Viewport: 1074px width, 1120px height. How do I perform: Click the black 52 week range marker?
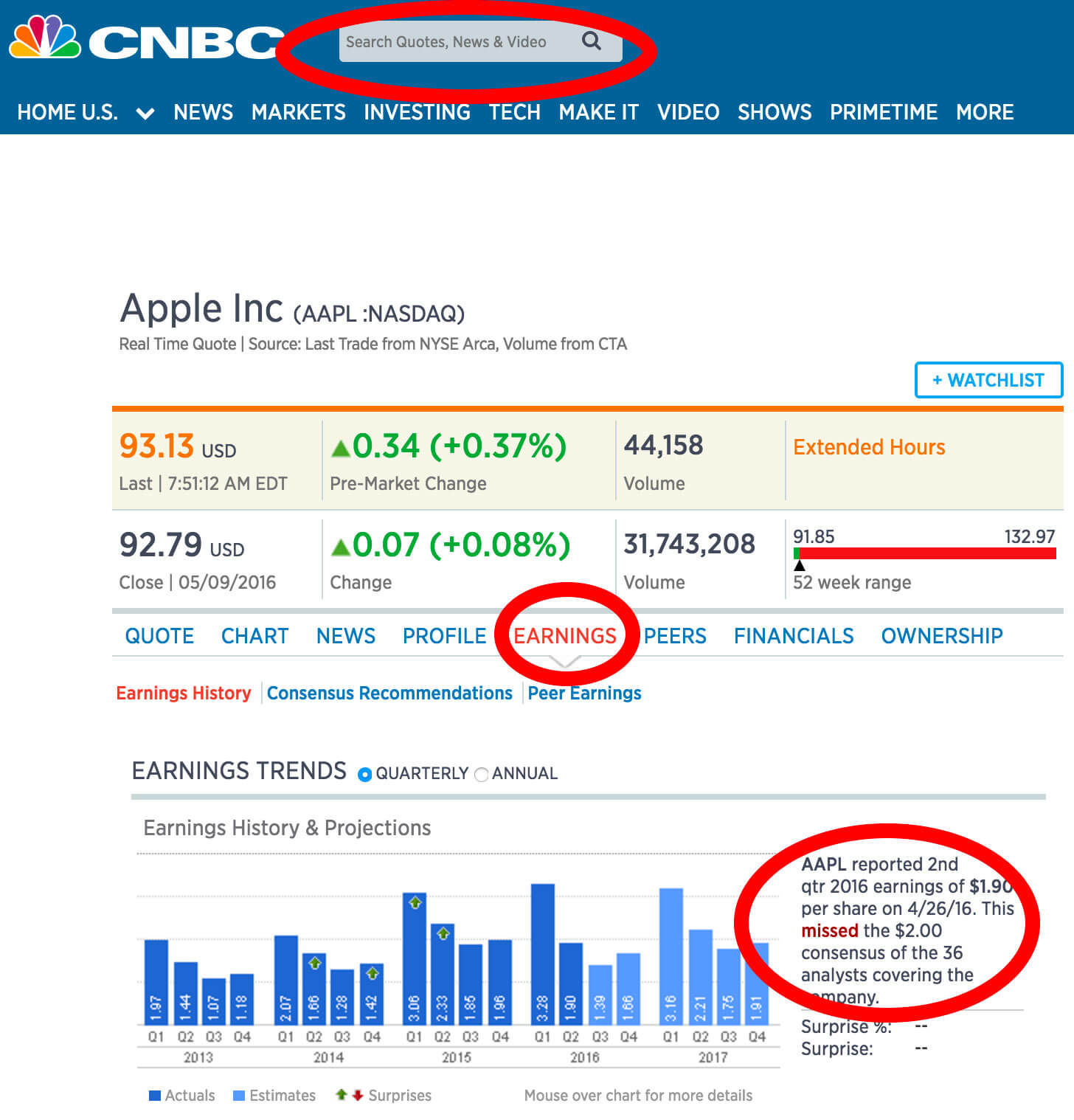coord(799,565)
